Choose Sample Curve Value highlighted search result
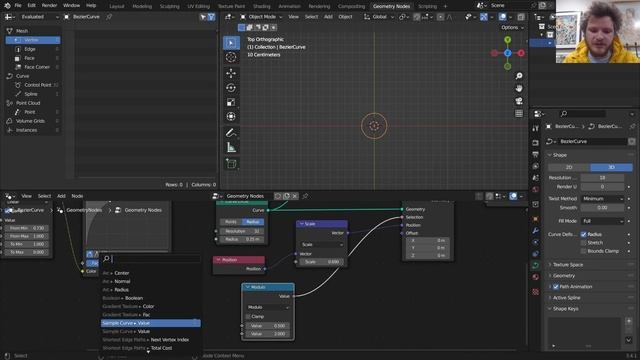The width and height of the screenshot is (640, 360). pyautogui.click(x=151, y=323)
